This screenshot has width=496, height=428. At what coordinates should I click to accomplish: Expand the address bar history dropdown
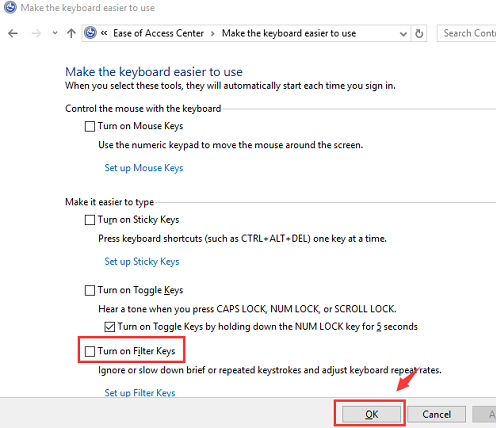click(x=403, y=34)
